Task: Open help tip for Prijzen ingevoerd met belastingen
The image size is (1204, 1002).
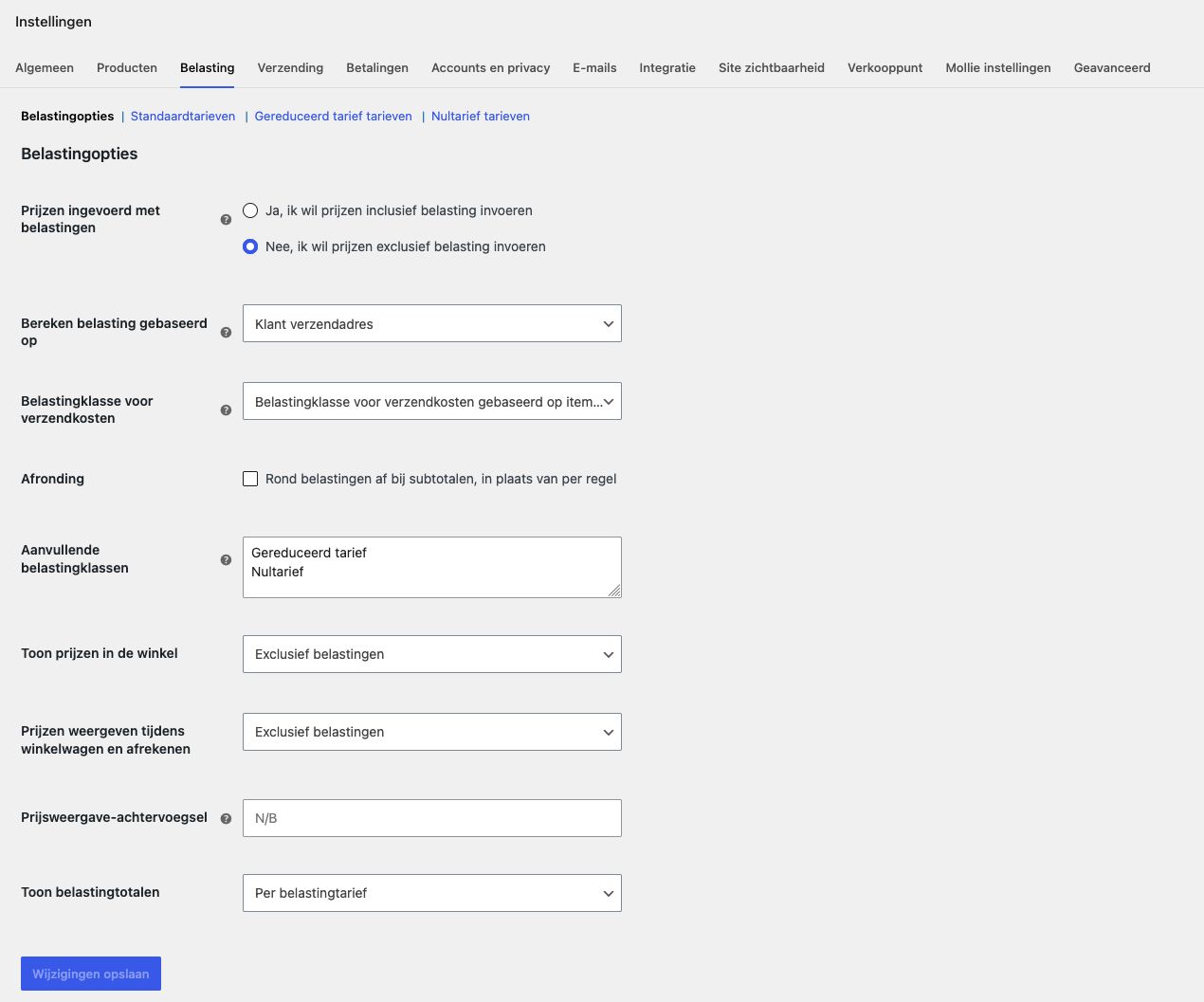Action: click(226, 220)
